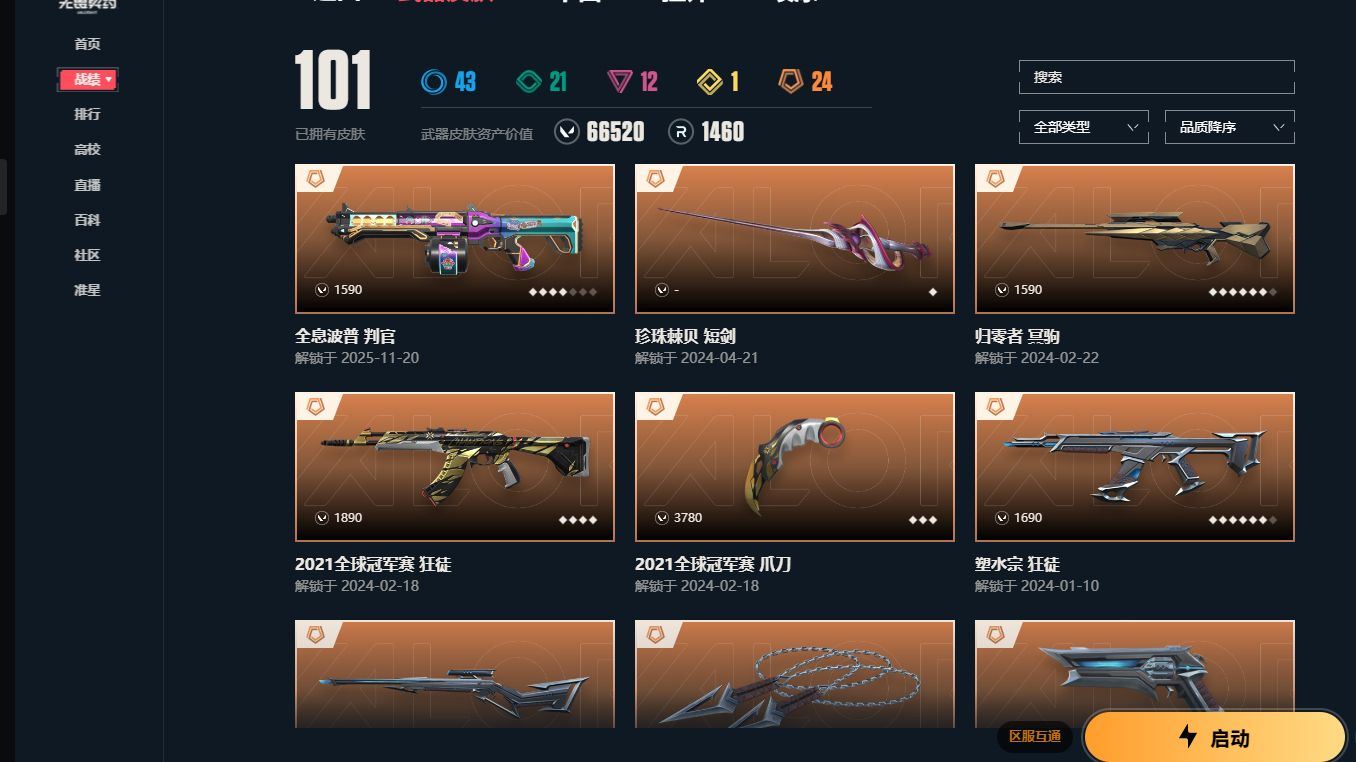Click the VP currency icon beside 66520
The image size is (1356, 762).
coord(567,132)
